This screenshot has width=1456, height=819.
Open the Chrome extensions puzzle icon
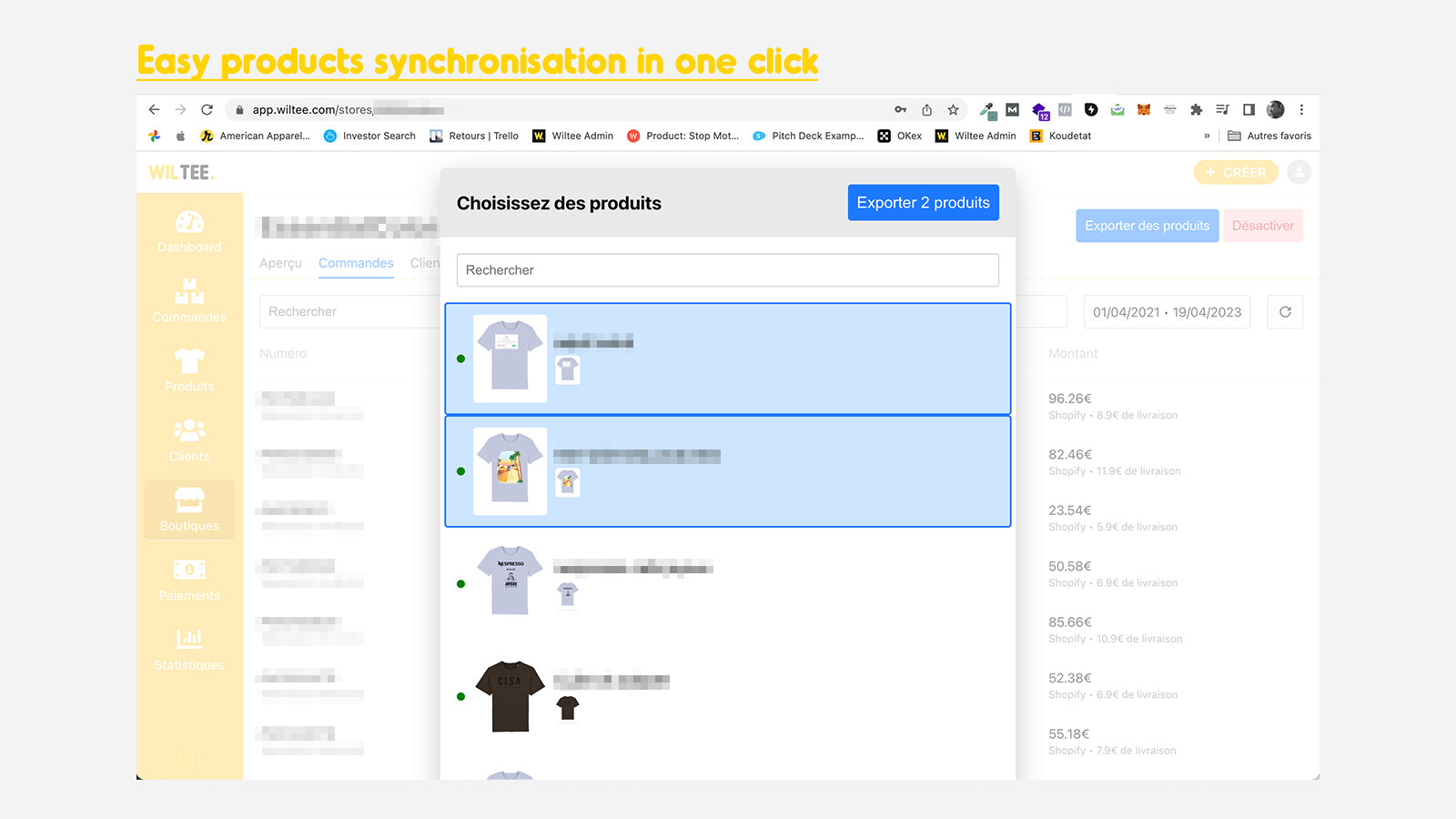[x=1196, y=110]
